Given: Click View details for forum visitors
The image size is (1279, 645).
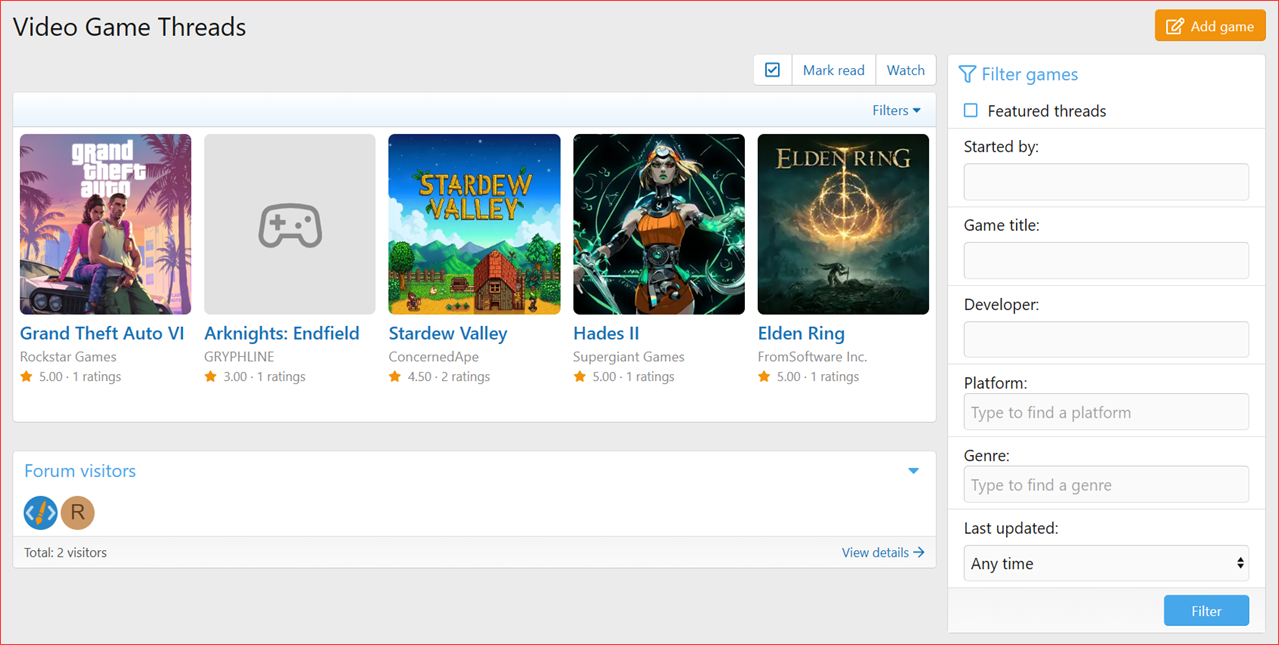Looking at the screenshot, I should pyautogui.click(x=883, y=552).
